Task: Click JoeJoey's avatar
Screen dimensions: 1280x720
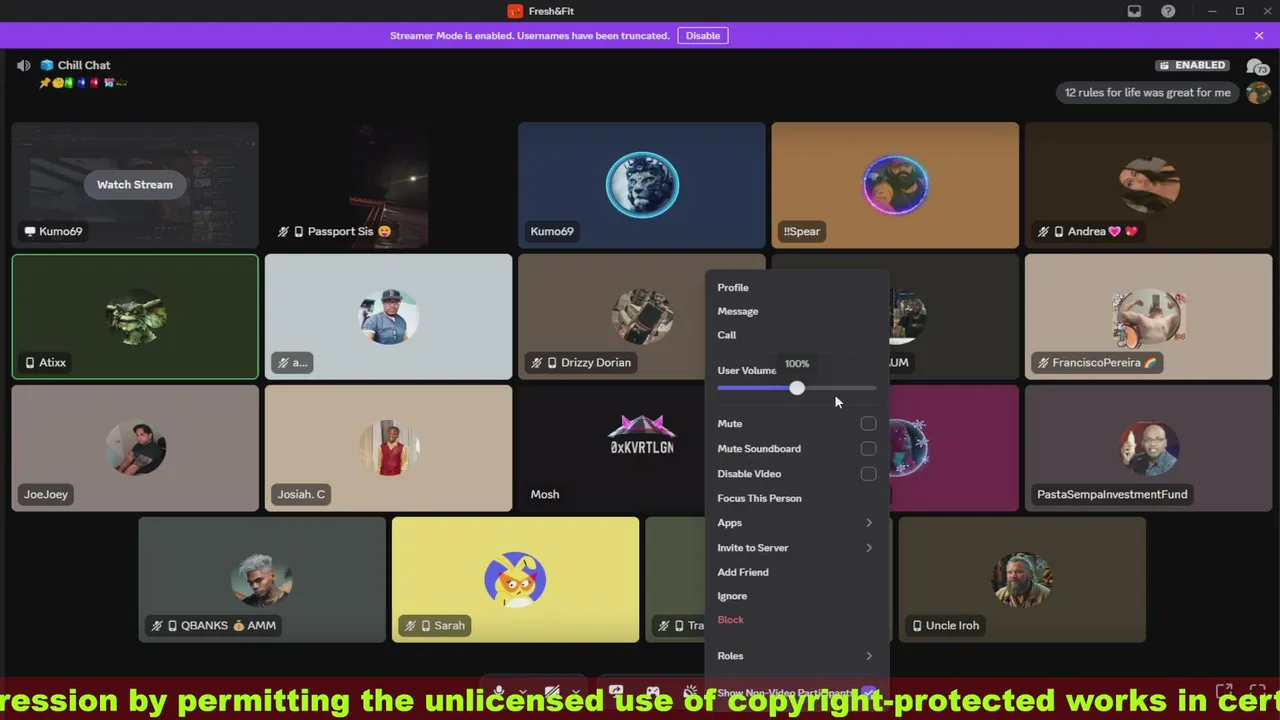Action: pyautogui.click(x=135, y=448)
